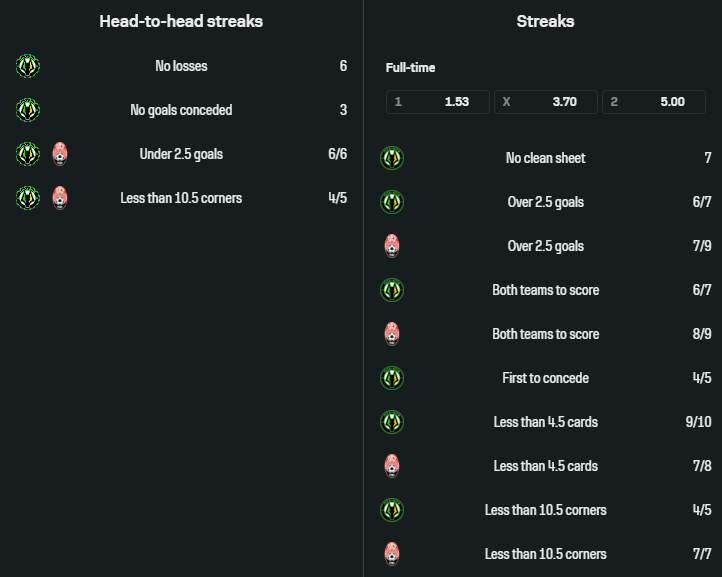Select draw odds 3.70
722x577 pixels.
[546, 102]
